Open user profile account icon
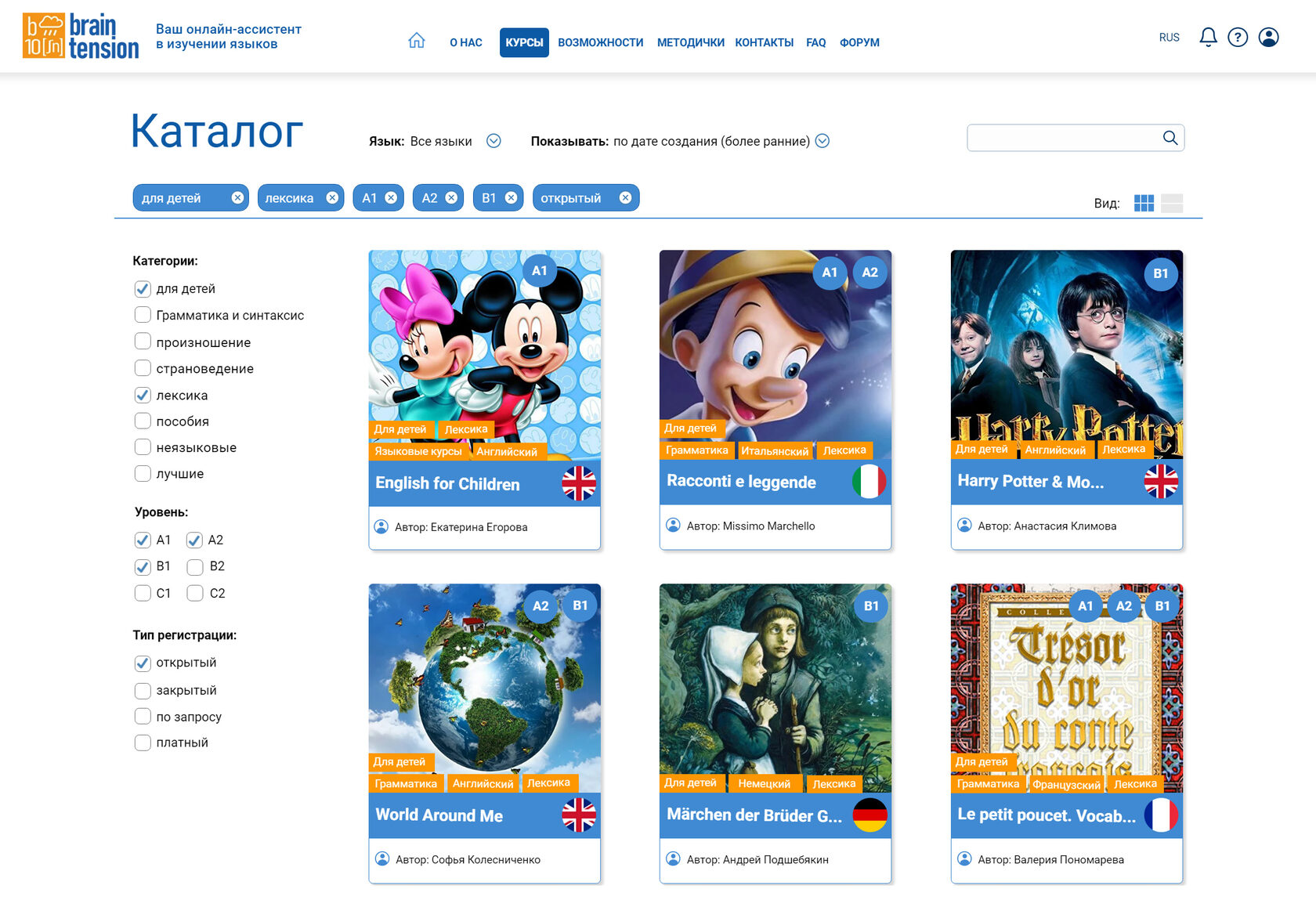This screenshot has width=1316, height=918. pos(1268,37)
